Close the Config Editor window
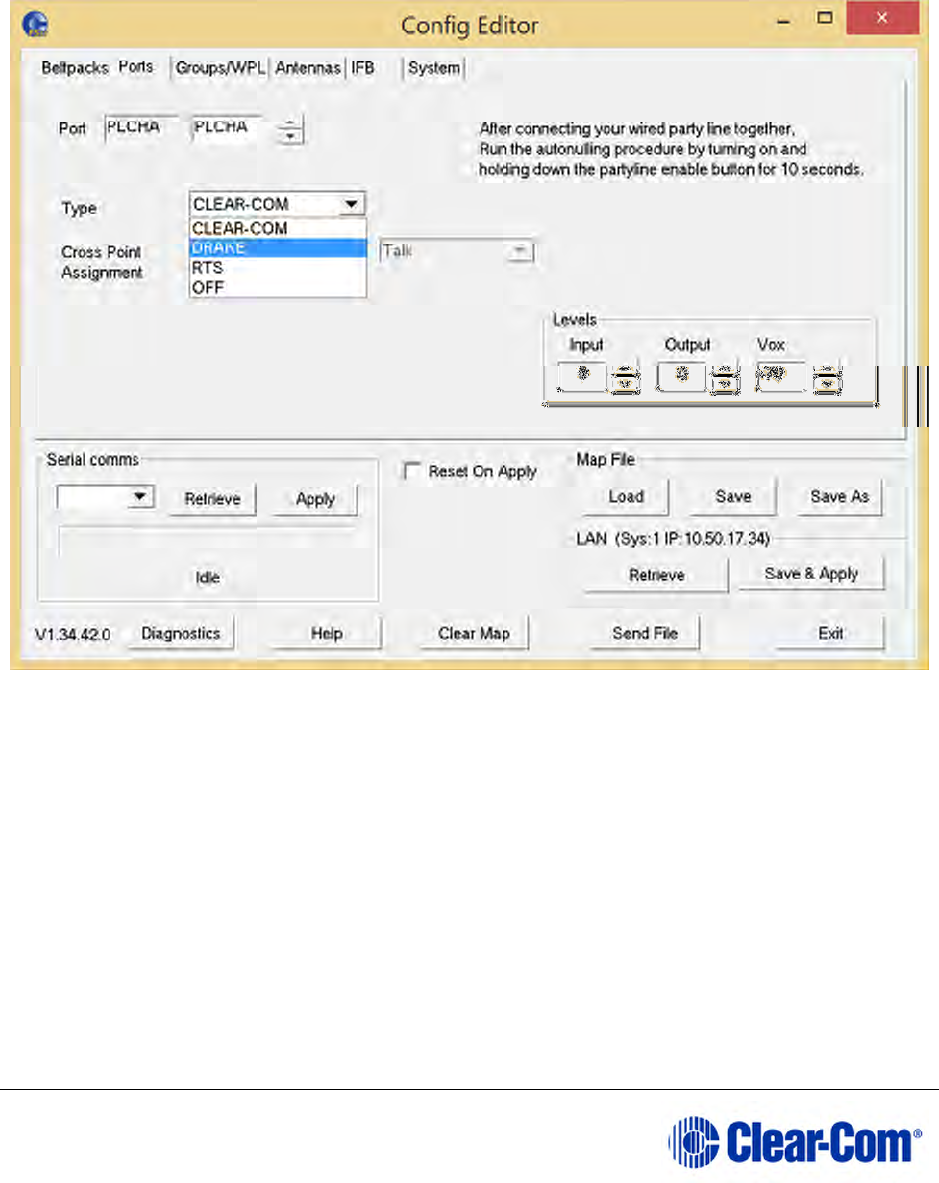Image resolution: width=939 pixels, height=1183 pixels. pyautogui.click(x=882, y=17)
